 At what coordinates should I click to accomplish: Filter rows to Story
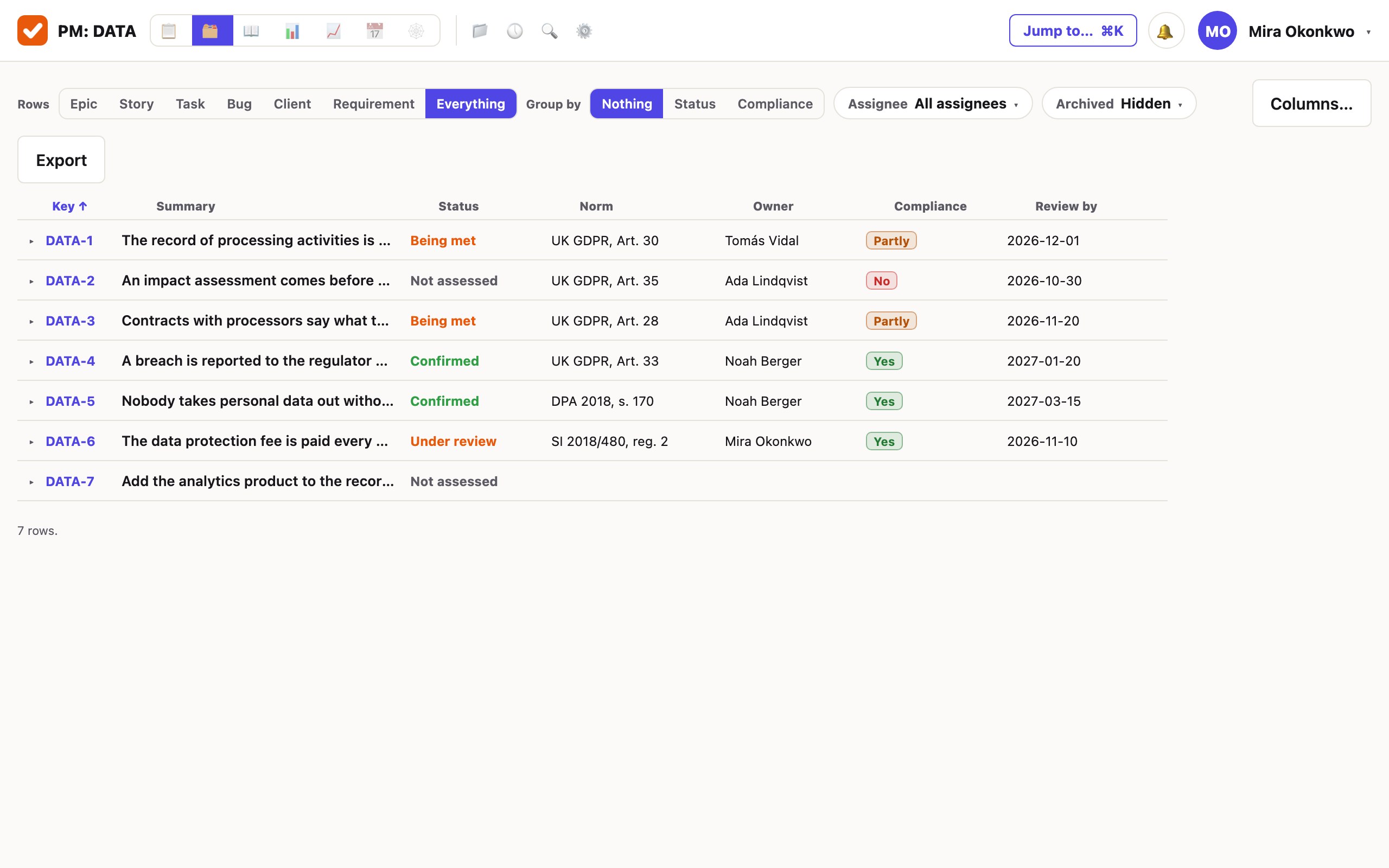click(137, 104)
